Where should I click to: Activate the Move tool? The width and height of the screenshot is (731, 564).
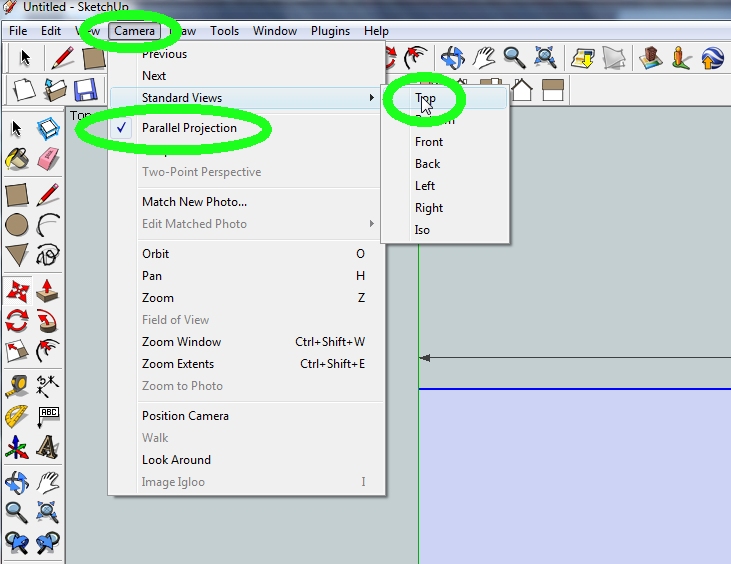click(x=18, y=290)
